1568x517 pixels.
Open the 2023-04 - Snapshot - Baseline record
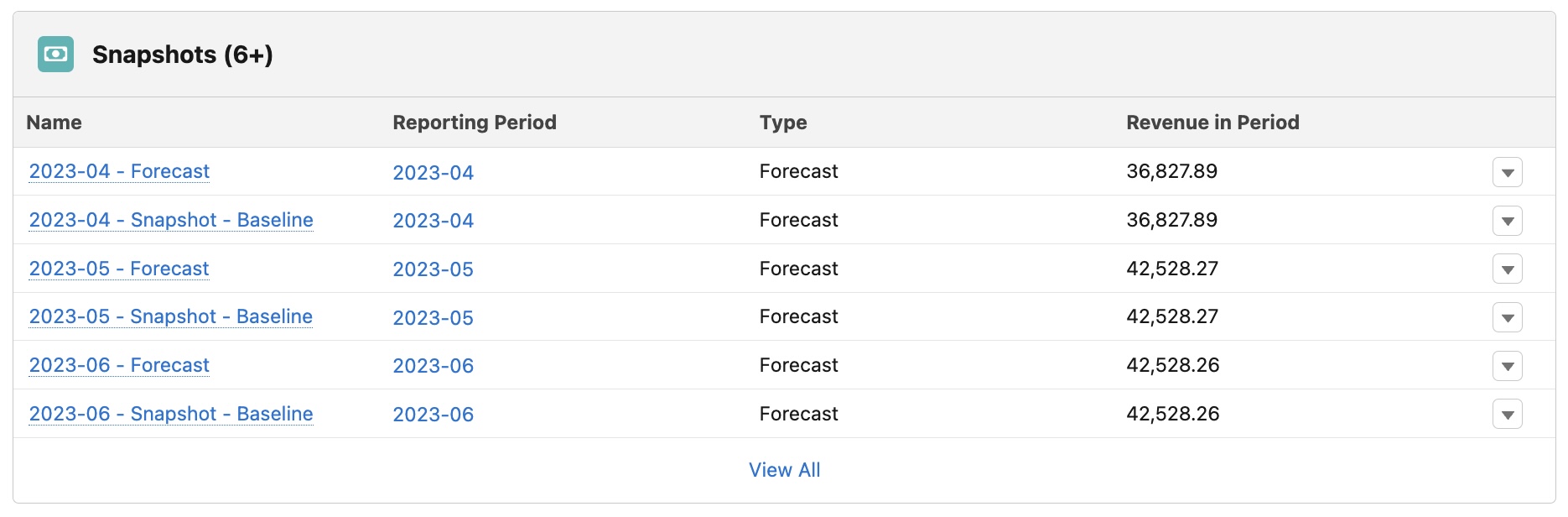click(171, 220)
